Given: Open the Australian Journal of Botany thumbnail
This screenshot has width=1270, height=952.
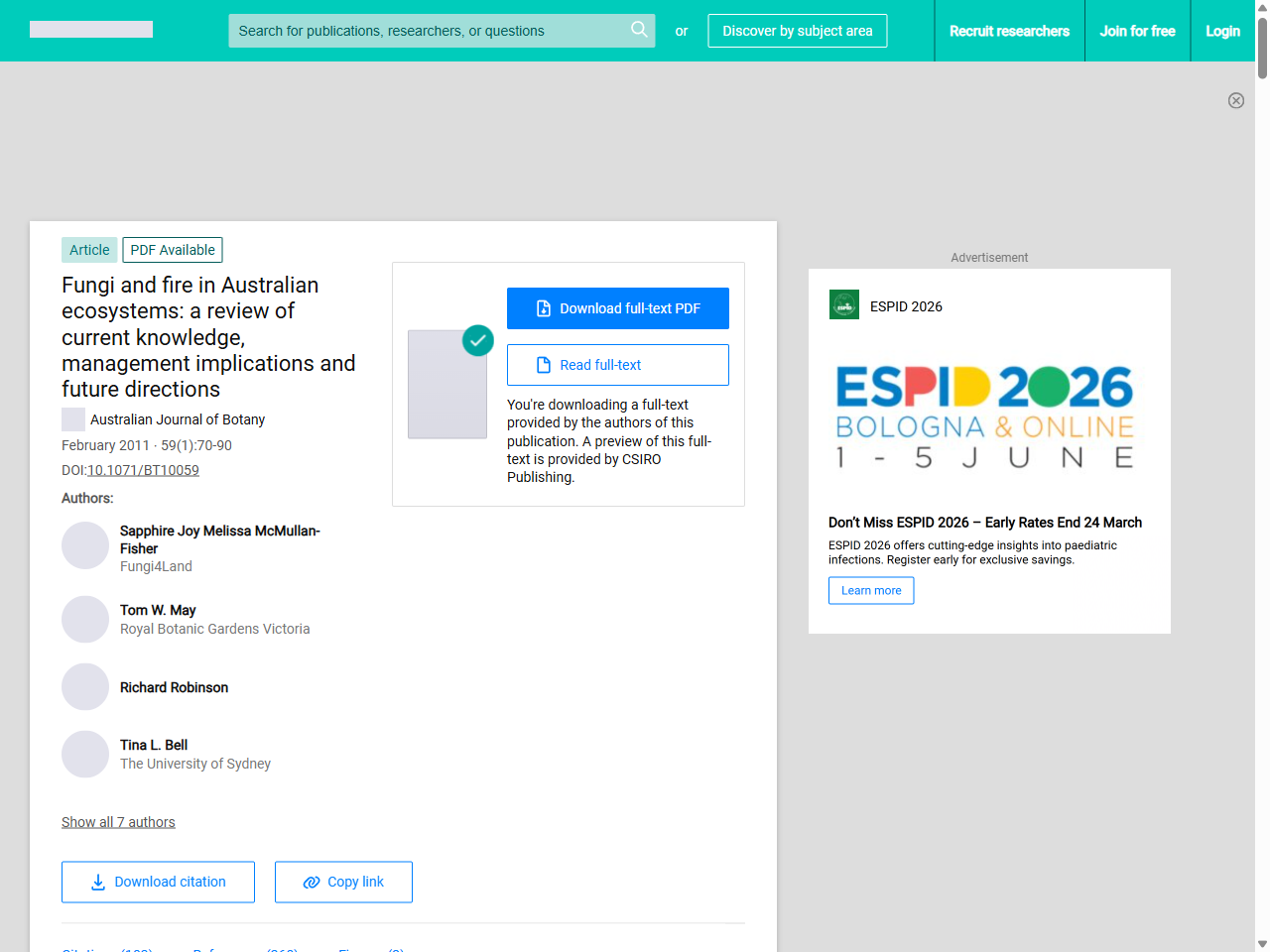Looking at the screenshot, I should pos(73,419).
